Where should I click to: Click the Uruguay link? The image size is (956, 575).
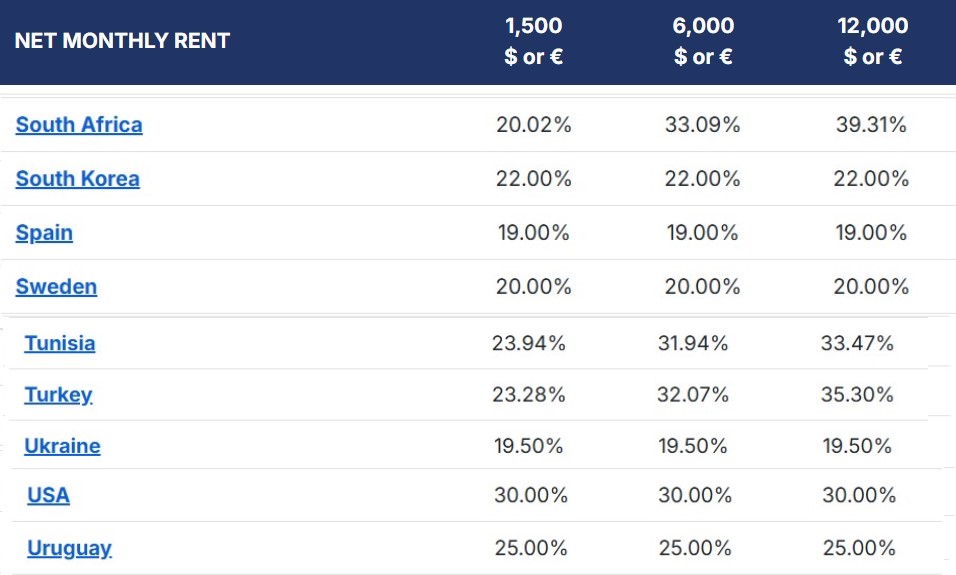[x=69, y=548]
